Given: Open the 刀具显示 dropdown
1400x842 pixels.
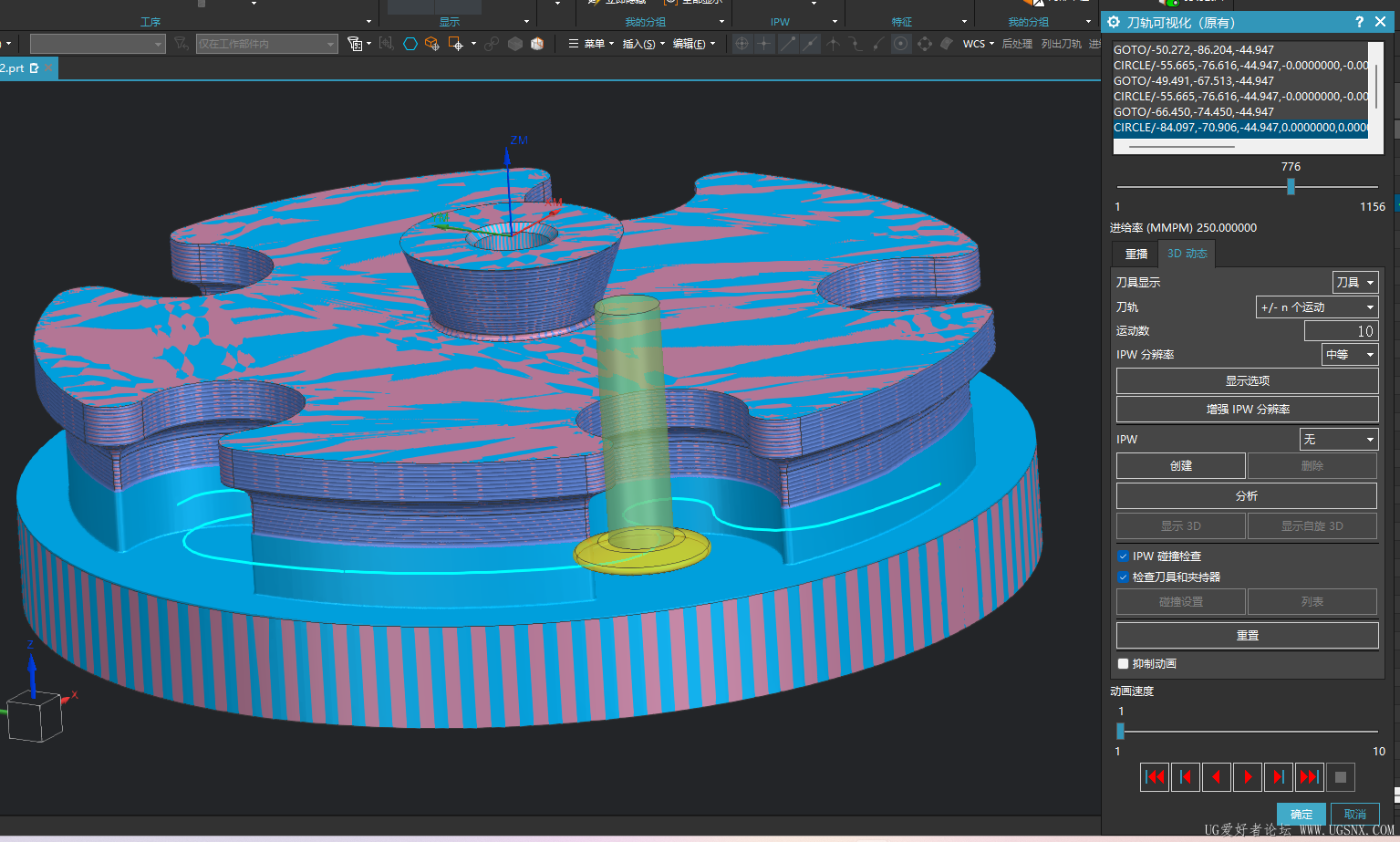Looking at the screenshot, I should click(1355, 283).
